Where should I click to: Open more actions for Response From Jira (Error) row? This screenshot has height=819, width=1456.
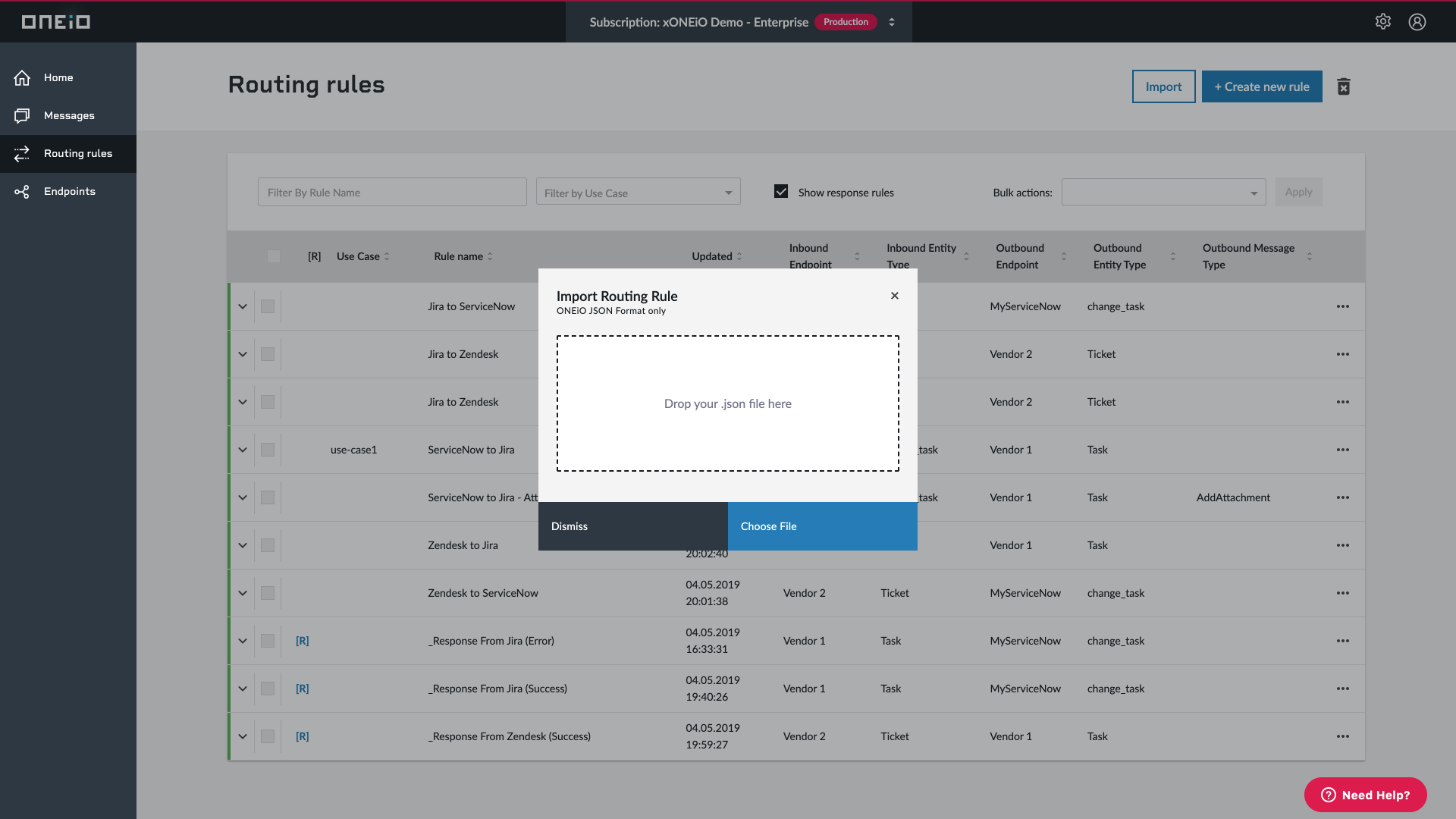1343,641
